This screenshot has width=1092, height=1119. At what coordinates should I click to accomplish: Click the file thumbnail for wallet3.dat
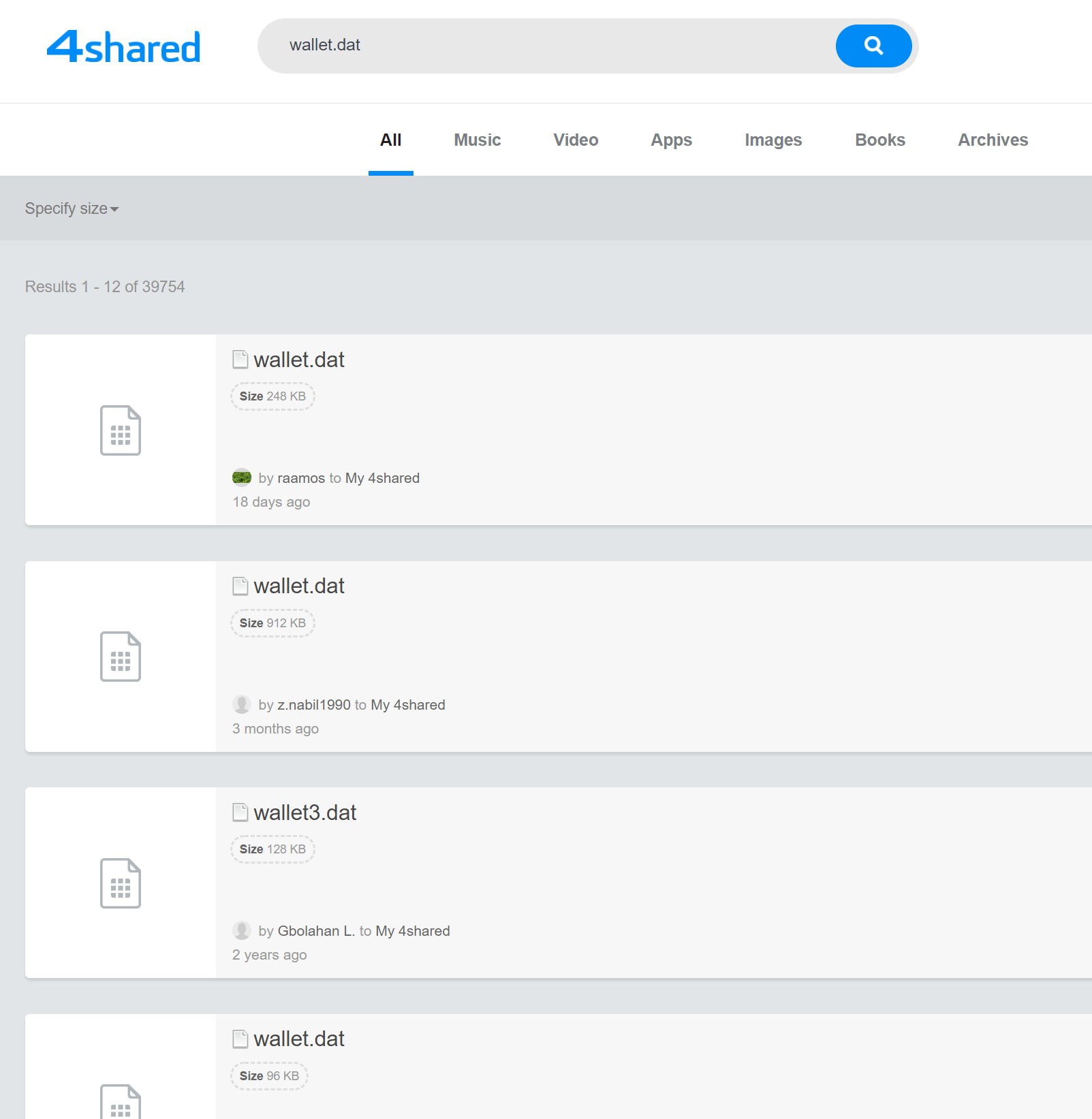click(121, 883)
